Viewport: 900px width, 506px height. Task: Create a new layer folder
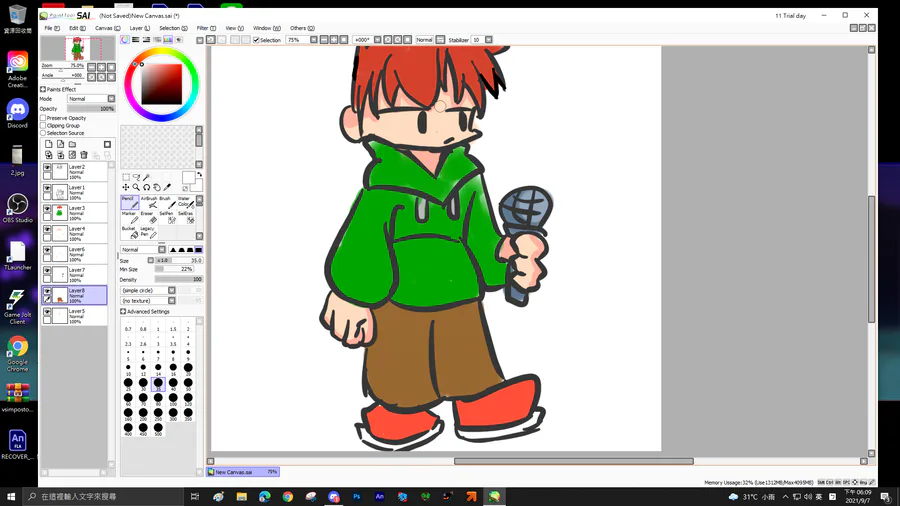(x=72, y=144)
